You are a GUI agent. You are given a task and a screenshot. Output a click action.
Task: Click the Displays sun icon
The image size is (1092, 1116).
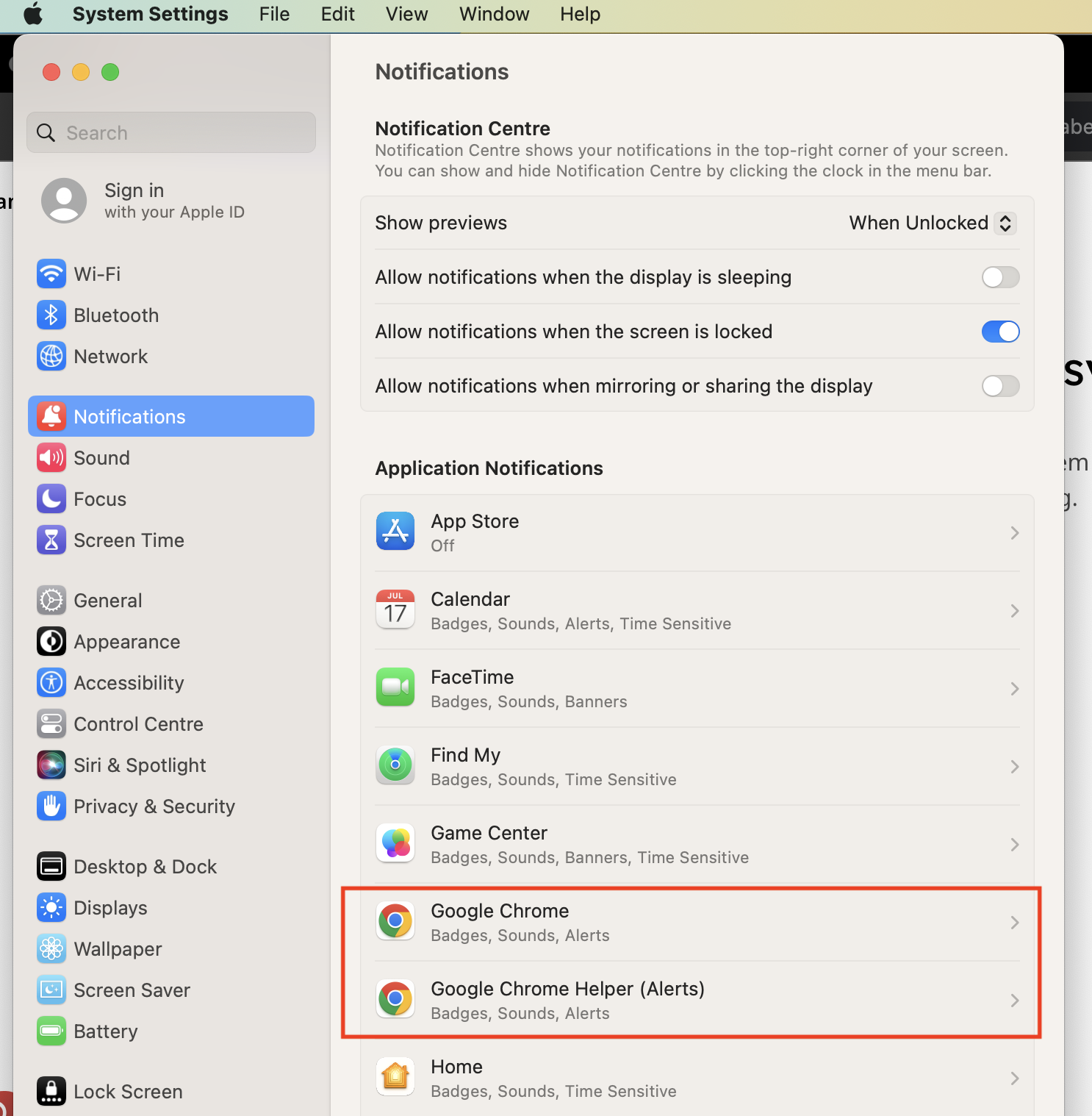[x=51, y=908]
